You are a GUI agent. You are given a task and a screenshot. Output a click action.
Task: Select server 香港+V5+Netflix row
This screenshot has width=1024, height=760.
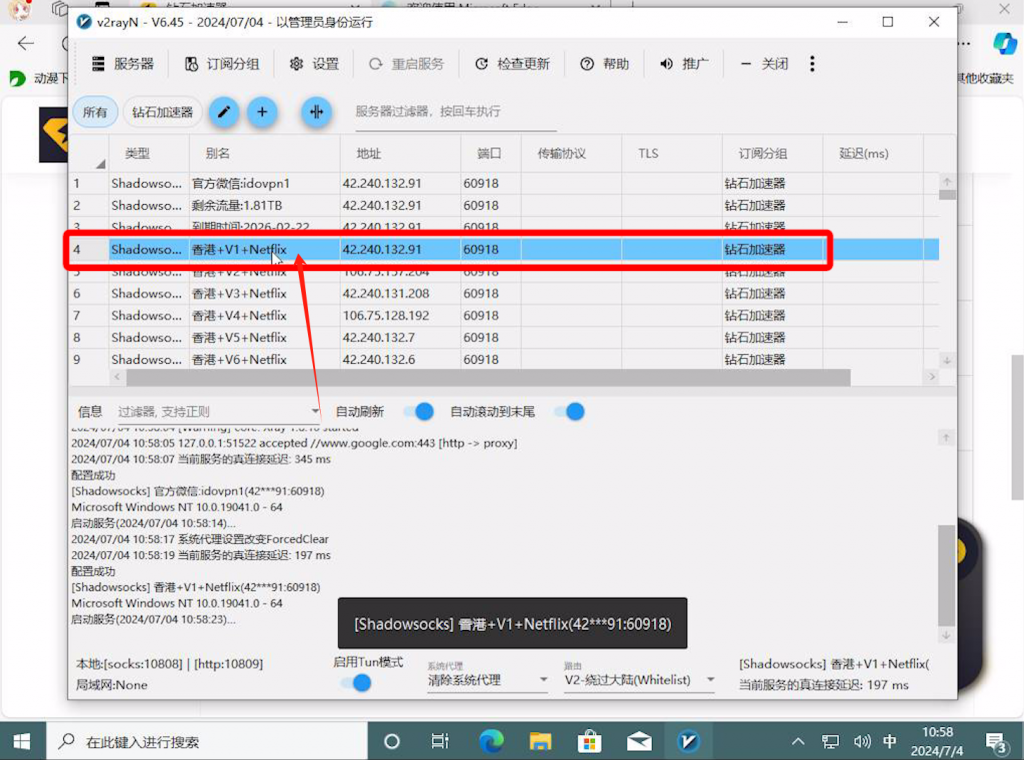[503, 338]
